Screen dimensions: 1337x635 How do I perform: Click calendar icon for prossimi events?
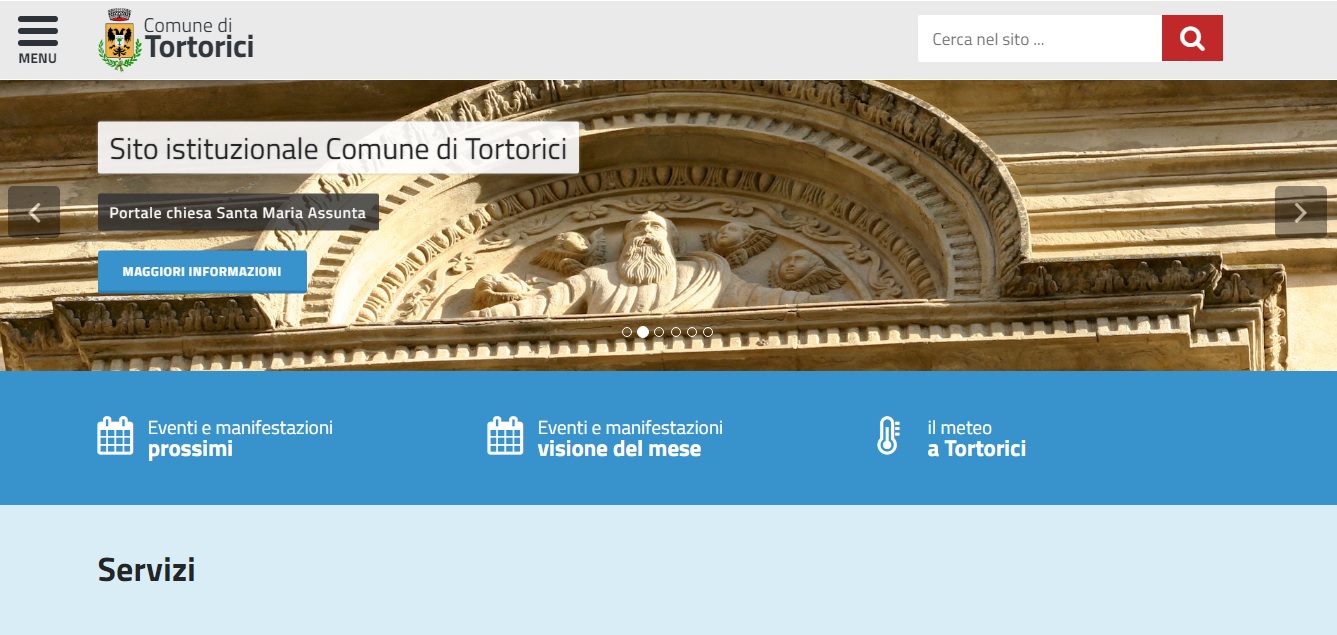pyautogui.click(x=115, y=436)
